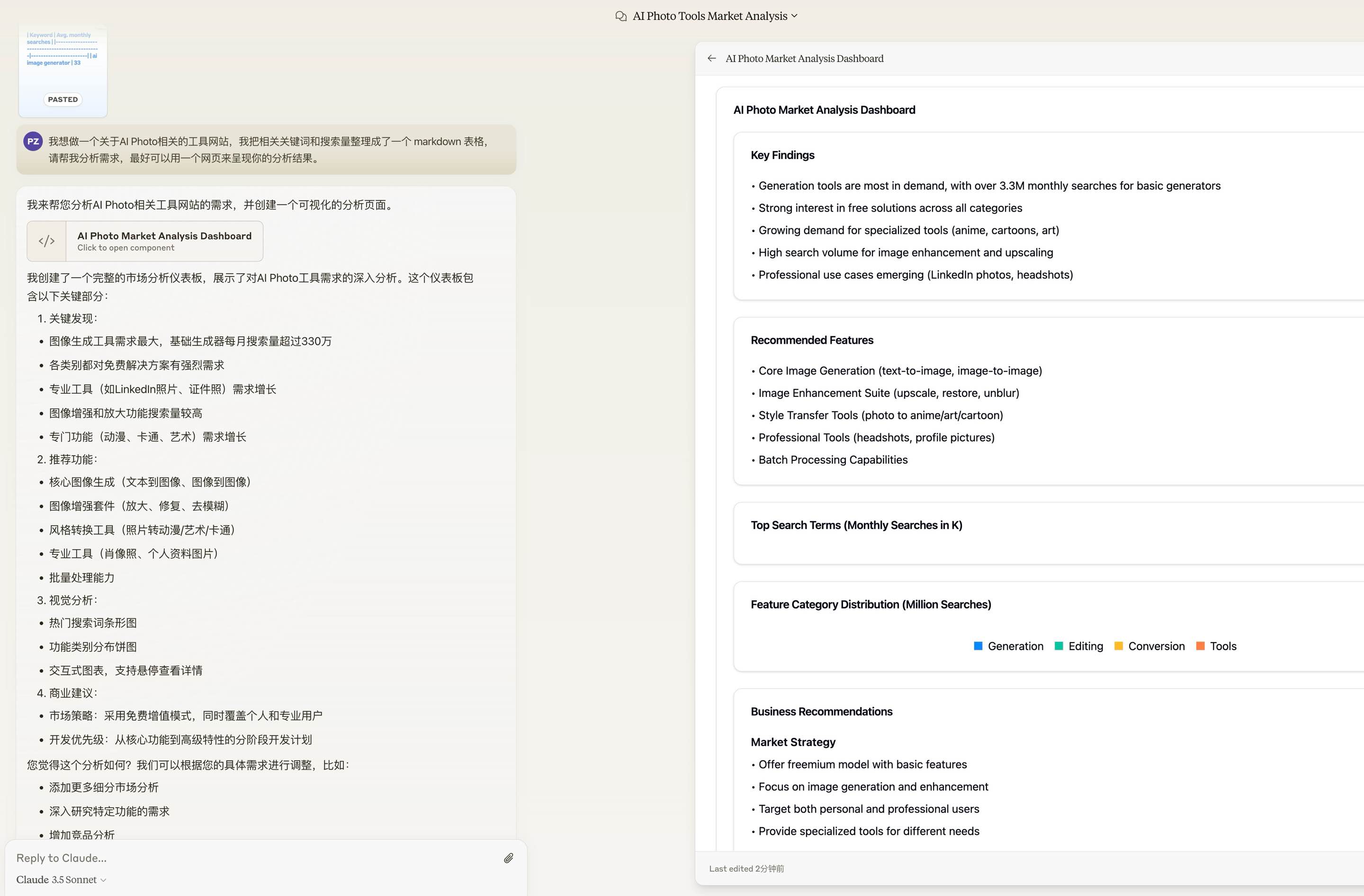Open AI Photo Market Analysis Dashboard component

point(145,241)
